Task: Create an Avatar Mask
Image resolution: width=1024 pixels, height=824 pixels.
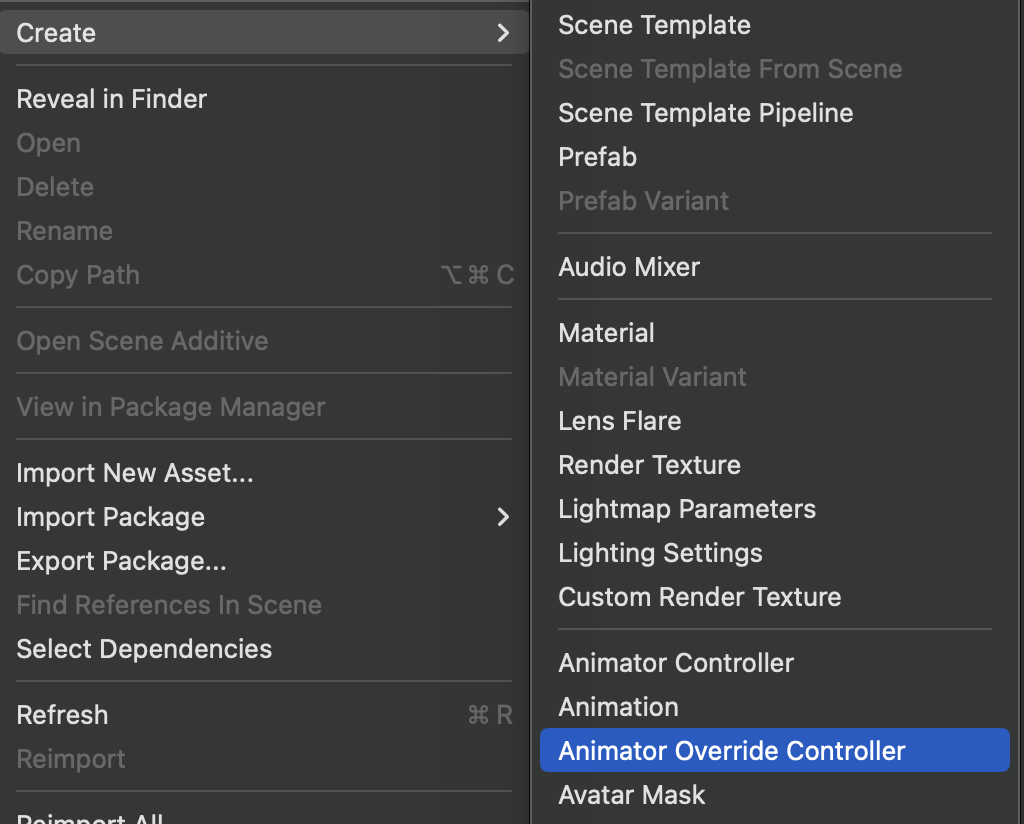Action: point(631,795)
